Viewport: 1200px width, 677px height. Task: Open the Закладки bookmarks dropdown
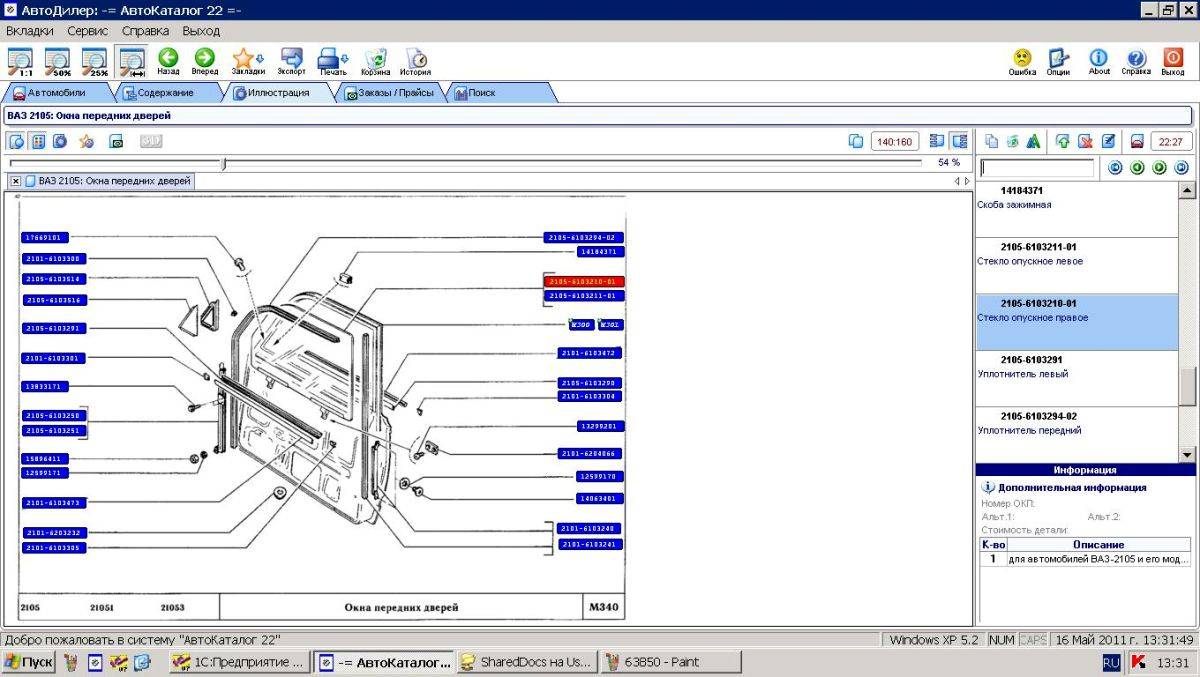click(248, 62)
